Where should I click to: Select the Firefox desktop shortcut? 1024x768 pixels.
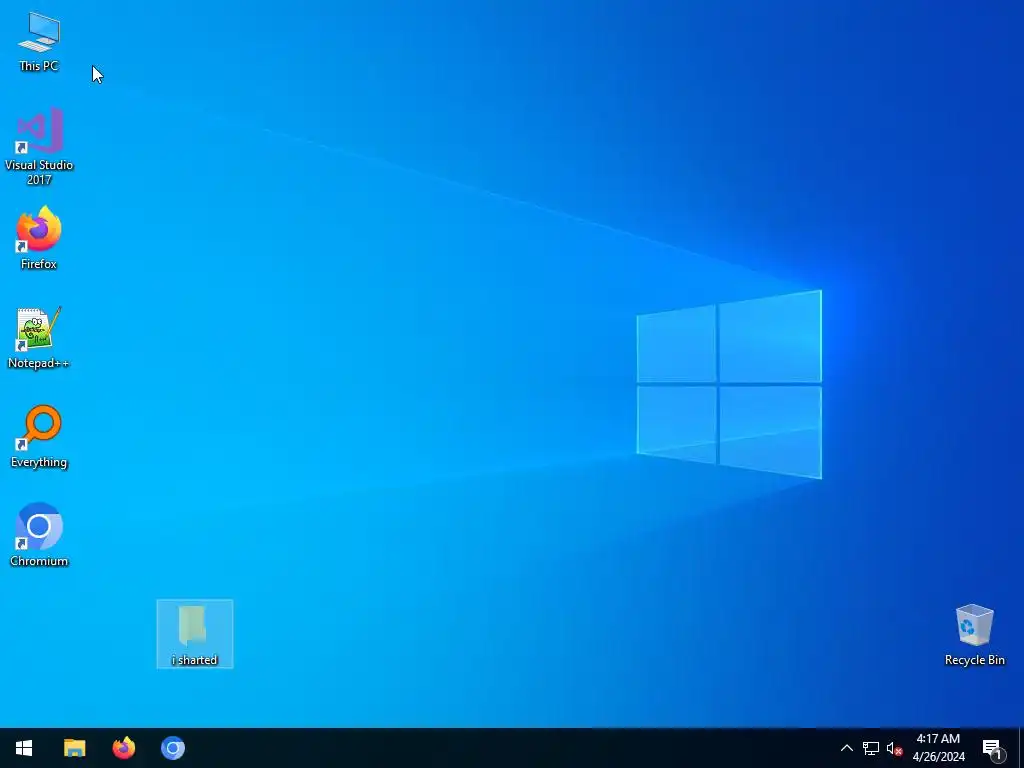39,238
